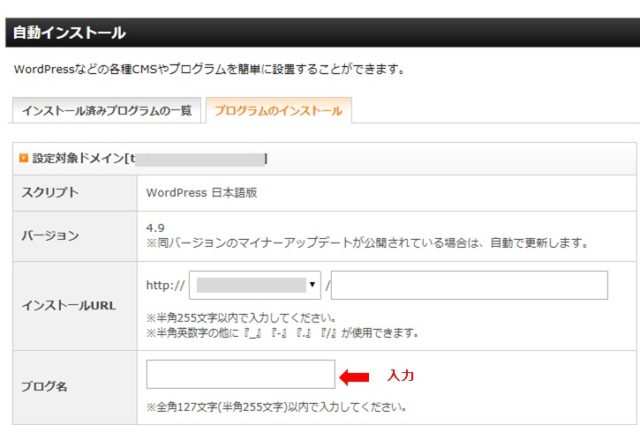Click the ブログ名 row label
The width and height of the screenshot is (640, 425).
[45, 386]
